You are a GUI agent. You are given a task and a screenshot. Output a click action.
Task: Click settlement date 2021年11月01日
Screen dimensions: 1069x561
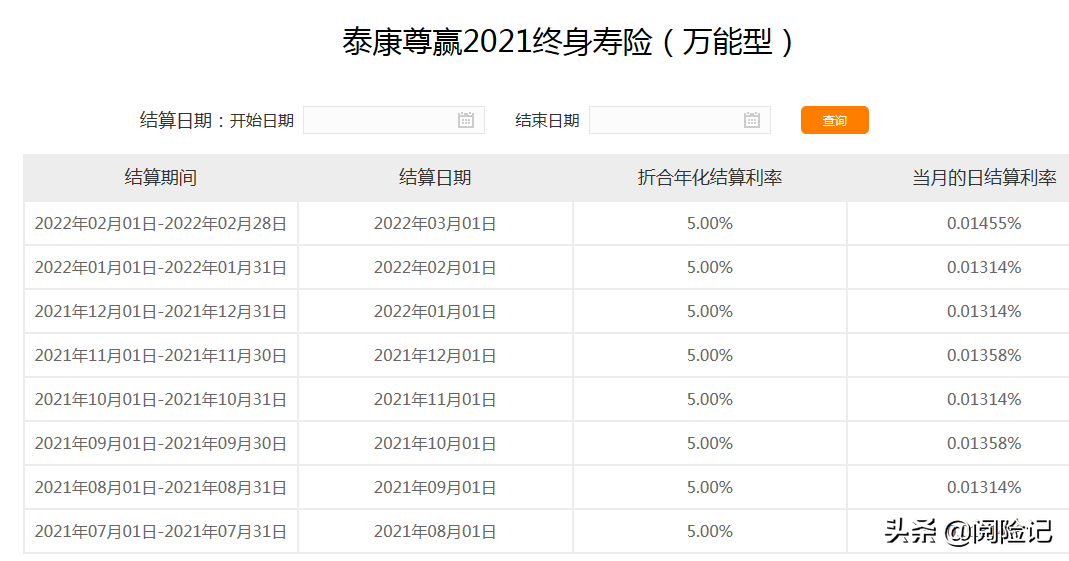[x=435, y=399]
